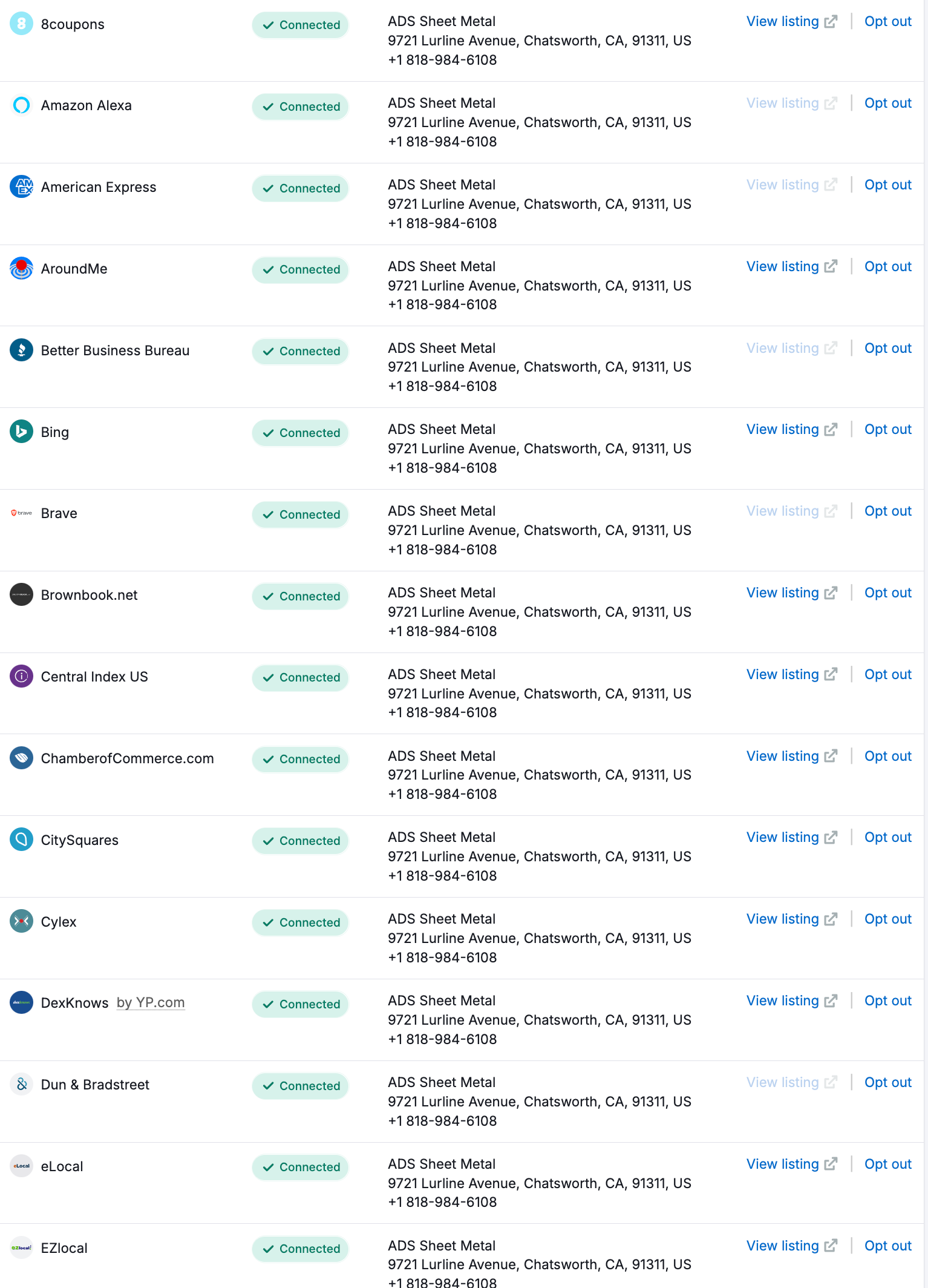Screen dimensions: 928x1288
Task: Open the by YP.com link beside DexKnows
Action: [x=151, y=1003]
